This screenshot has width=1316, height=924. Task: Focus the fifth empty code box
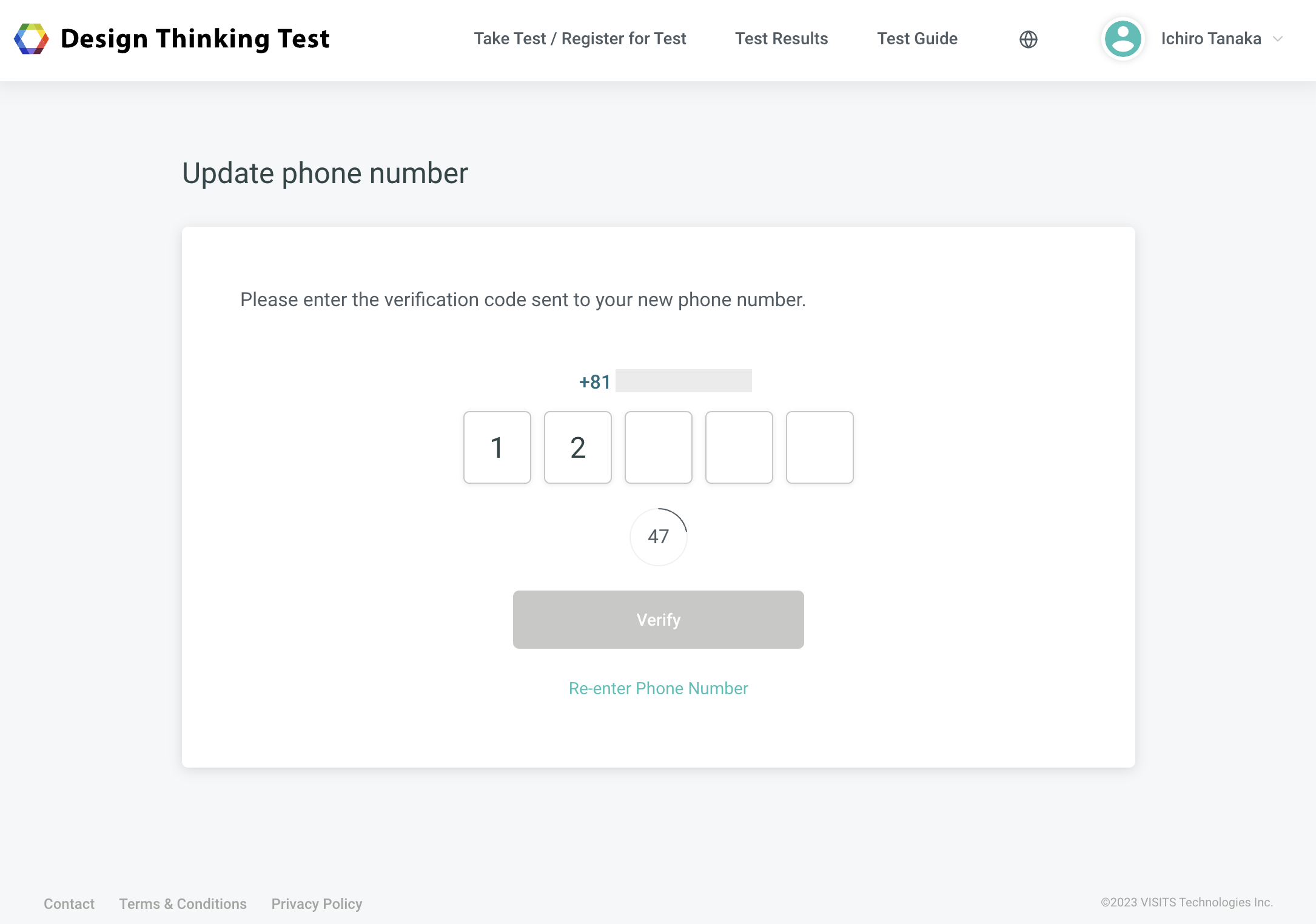(820, 447)
